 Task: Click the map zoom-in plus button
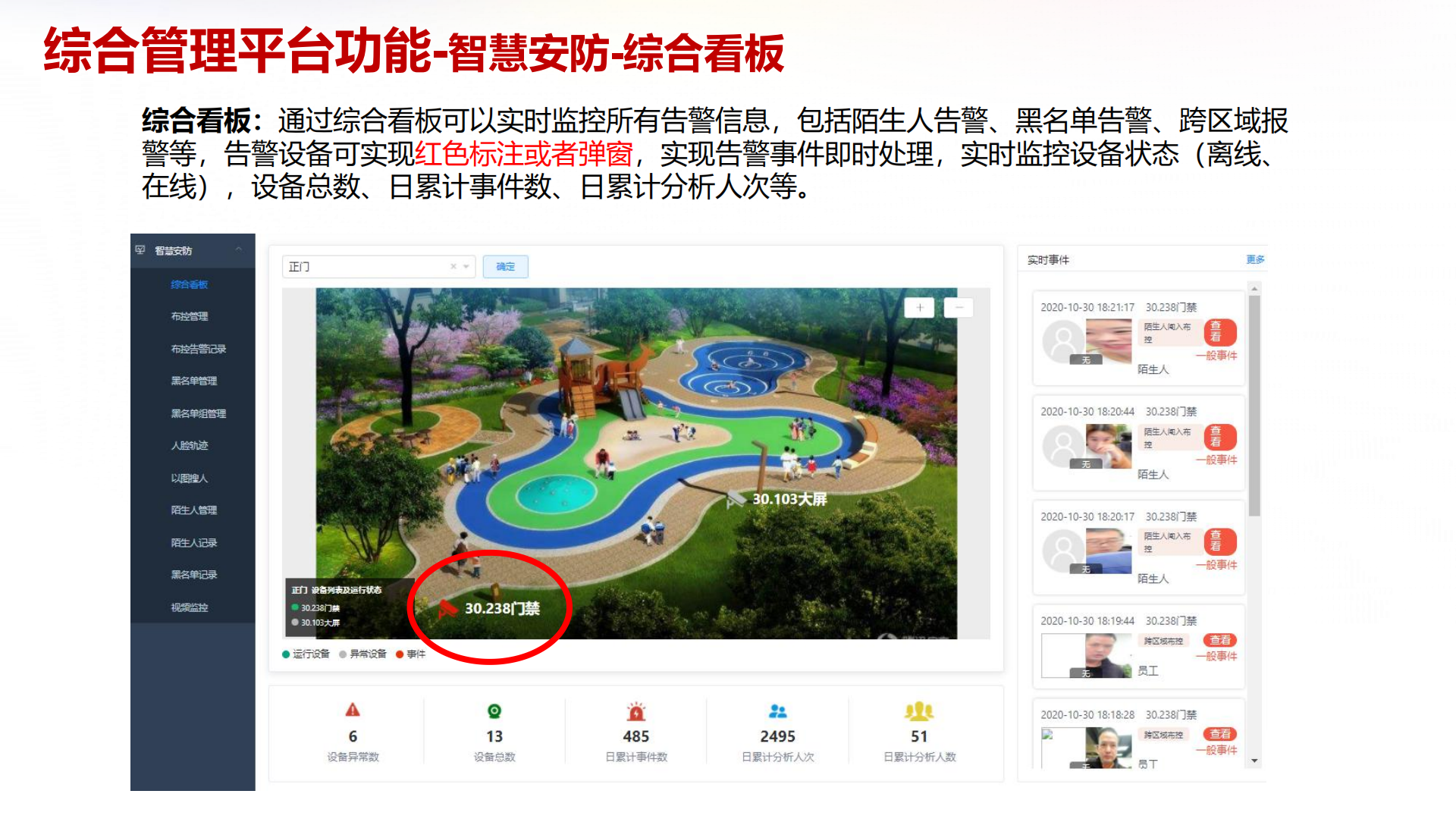919,307
